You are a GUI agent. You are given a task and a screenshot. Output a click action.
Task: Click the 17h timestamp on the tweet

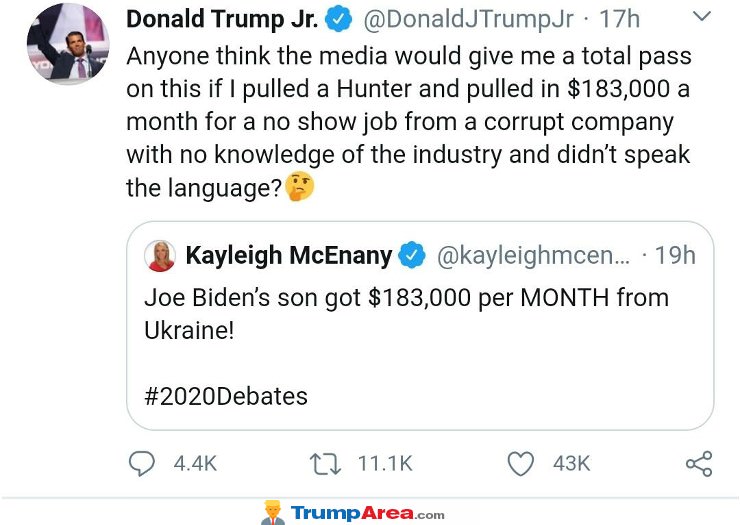(620, 19)
